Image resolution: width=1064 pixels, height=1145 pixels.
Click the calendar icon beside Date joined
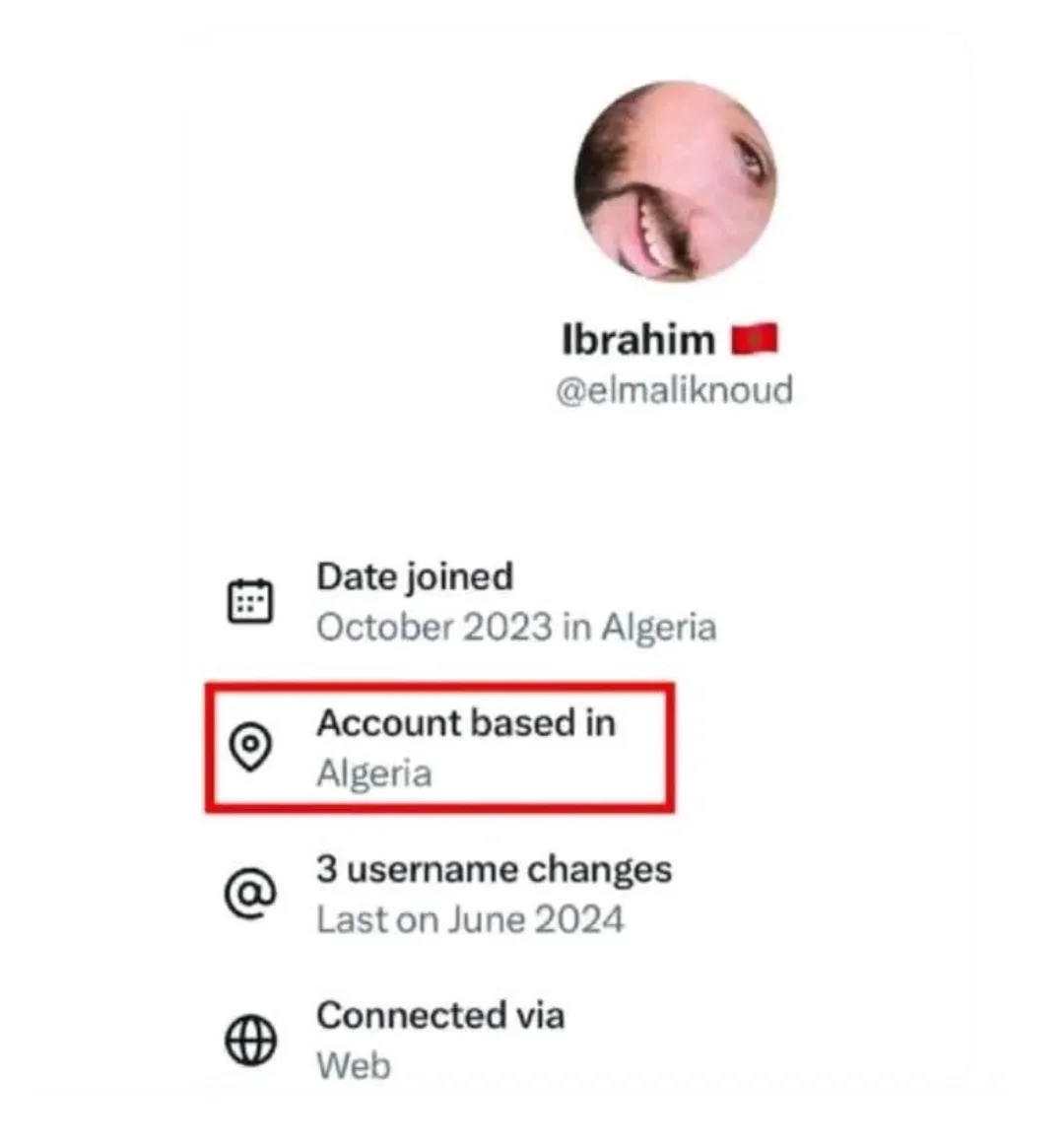(250, 601)
